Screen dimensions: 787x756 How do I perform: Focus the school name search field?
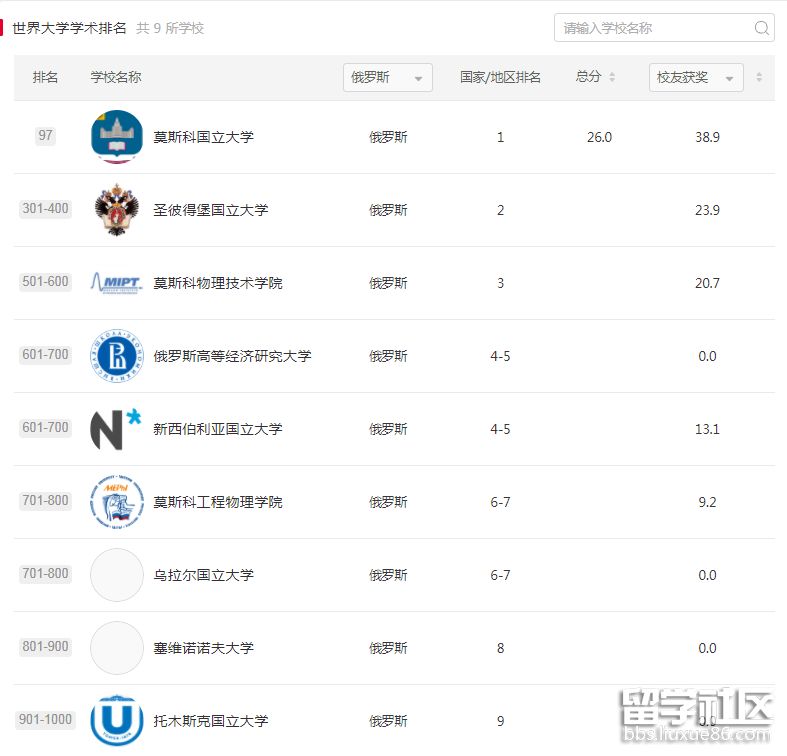[664, 28]
